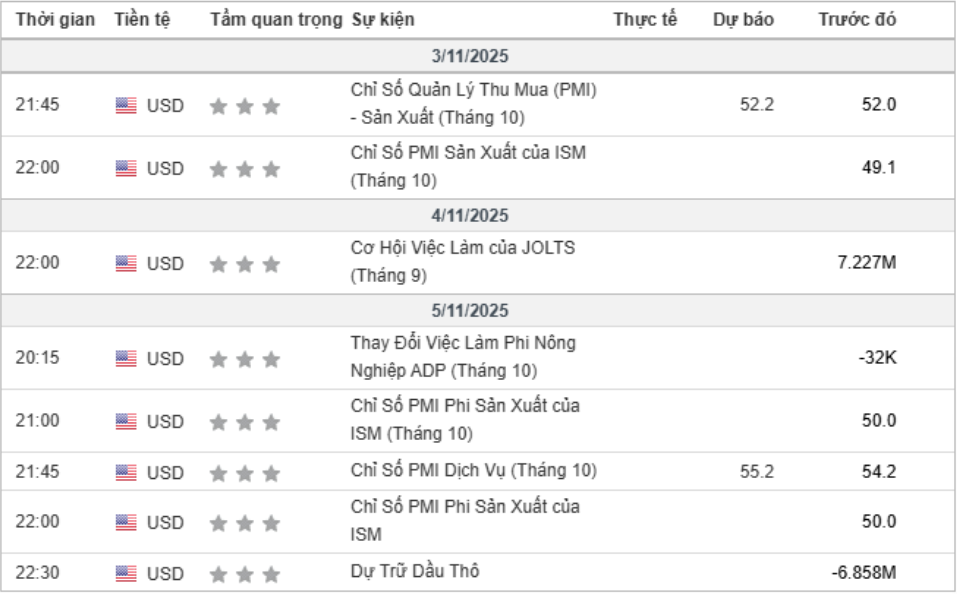Open the Chỉ Số PMI Dịch Vụ (Tháng 10) event

[x=473, y=470]
